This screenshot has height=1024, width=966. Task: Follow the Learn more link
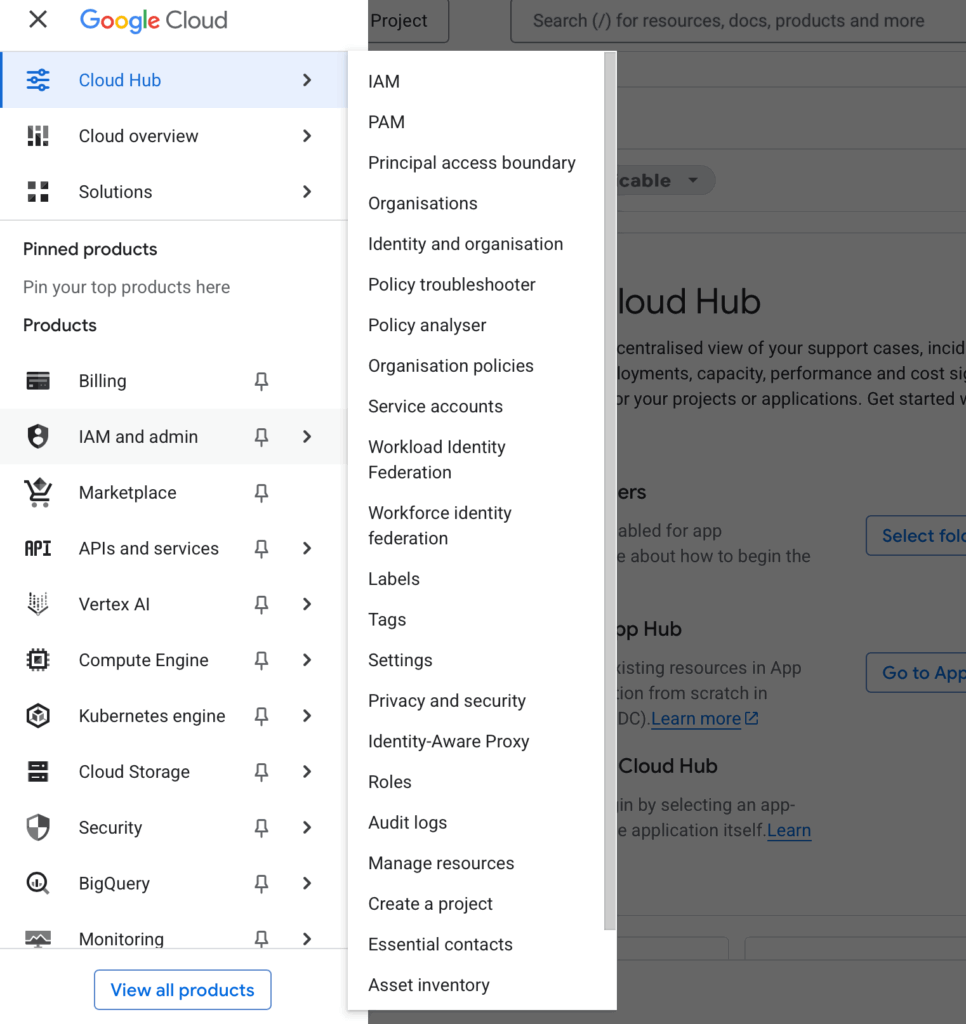point(696,718)
